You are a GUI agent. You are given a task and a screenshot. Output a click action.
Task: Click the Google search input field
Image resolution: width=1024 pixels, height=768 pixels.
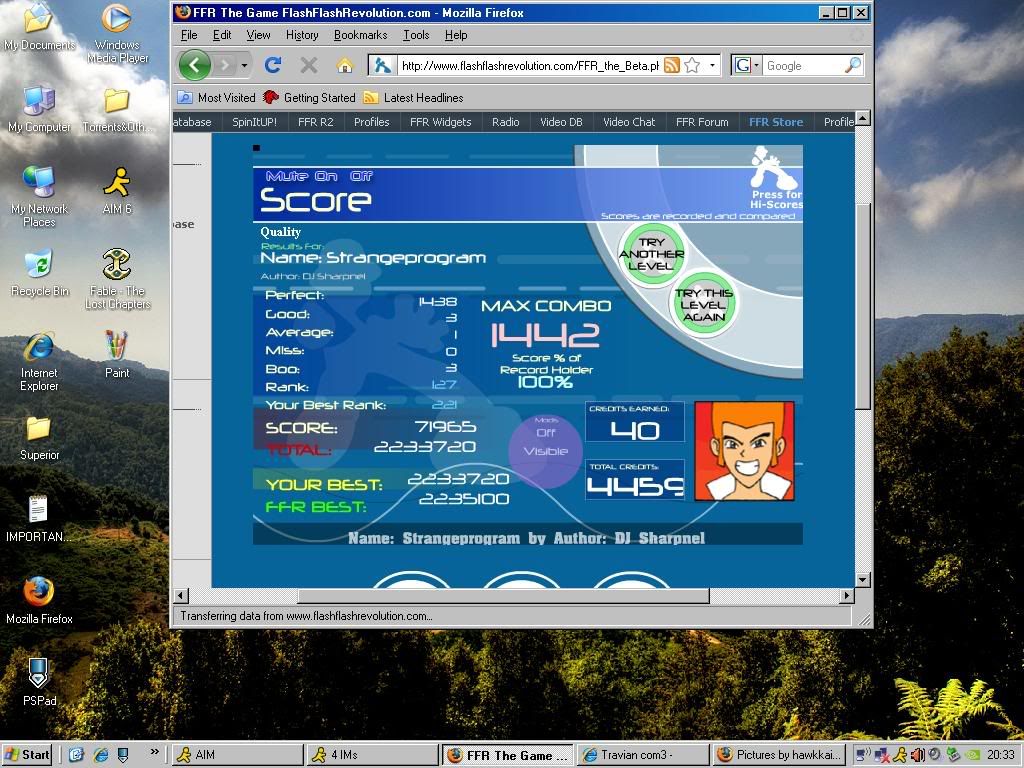(x=803, y=66)
